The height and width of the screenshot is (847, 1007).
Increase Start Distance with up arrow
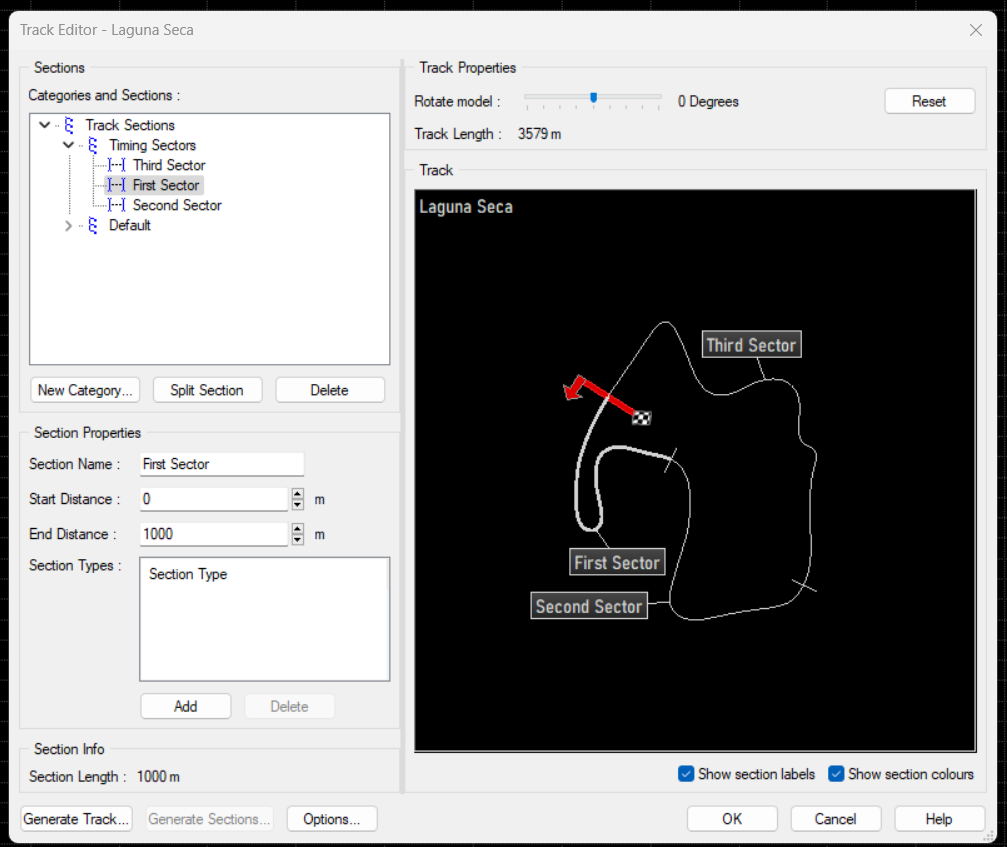(297, 494)
